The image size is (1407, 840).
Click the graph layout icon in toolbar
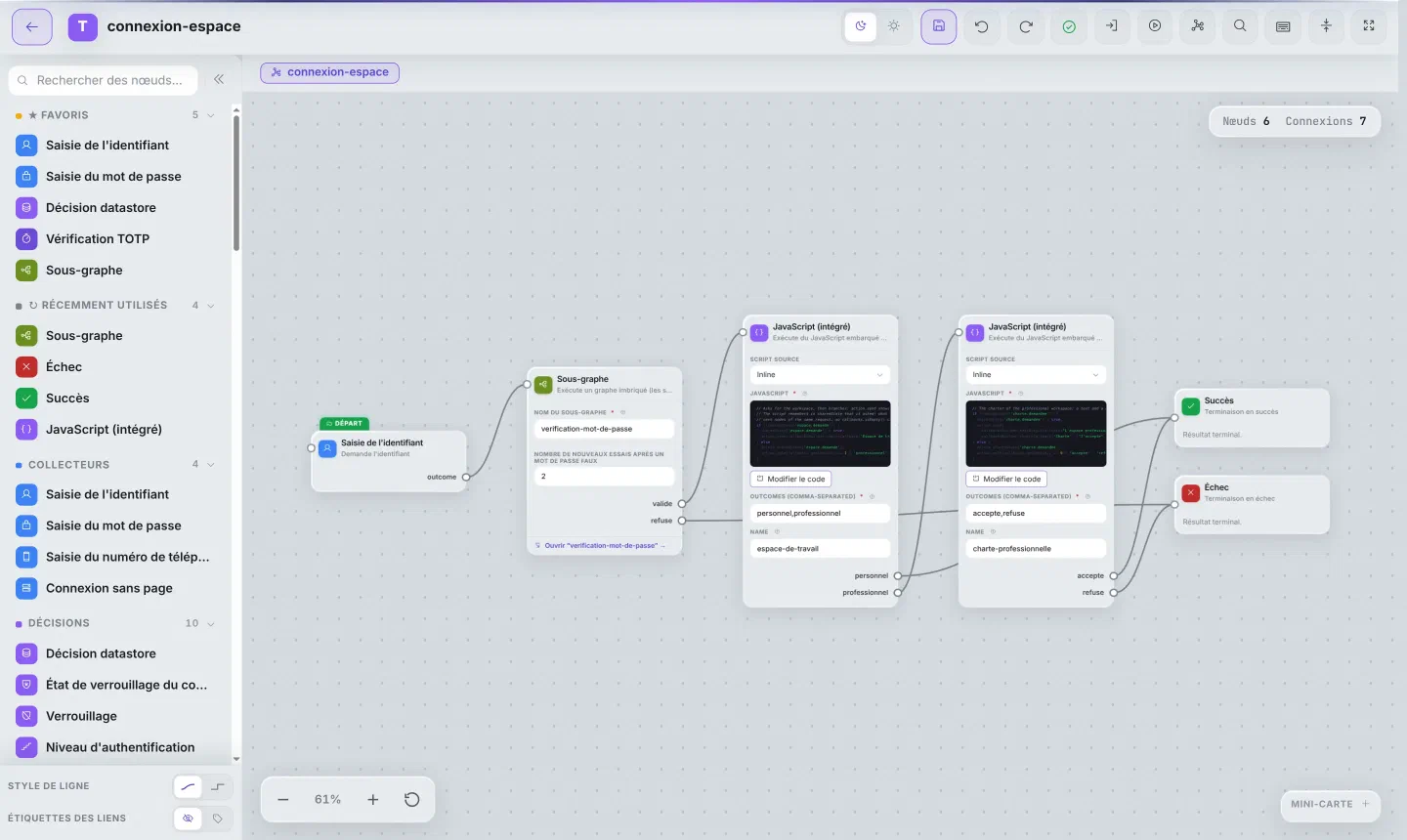coord(1198,26)
